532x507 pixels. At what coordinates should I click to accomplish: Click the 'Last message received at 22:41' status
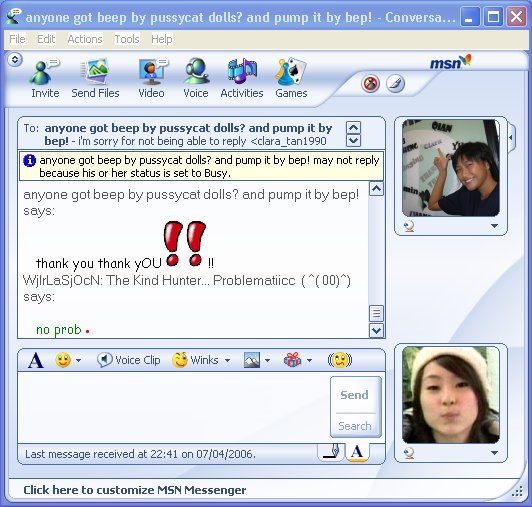point(140,454)
